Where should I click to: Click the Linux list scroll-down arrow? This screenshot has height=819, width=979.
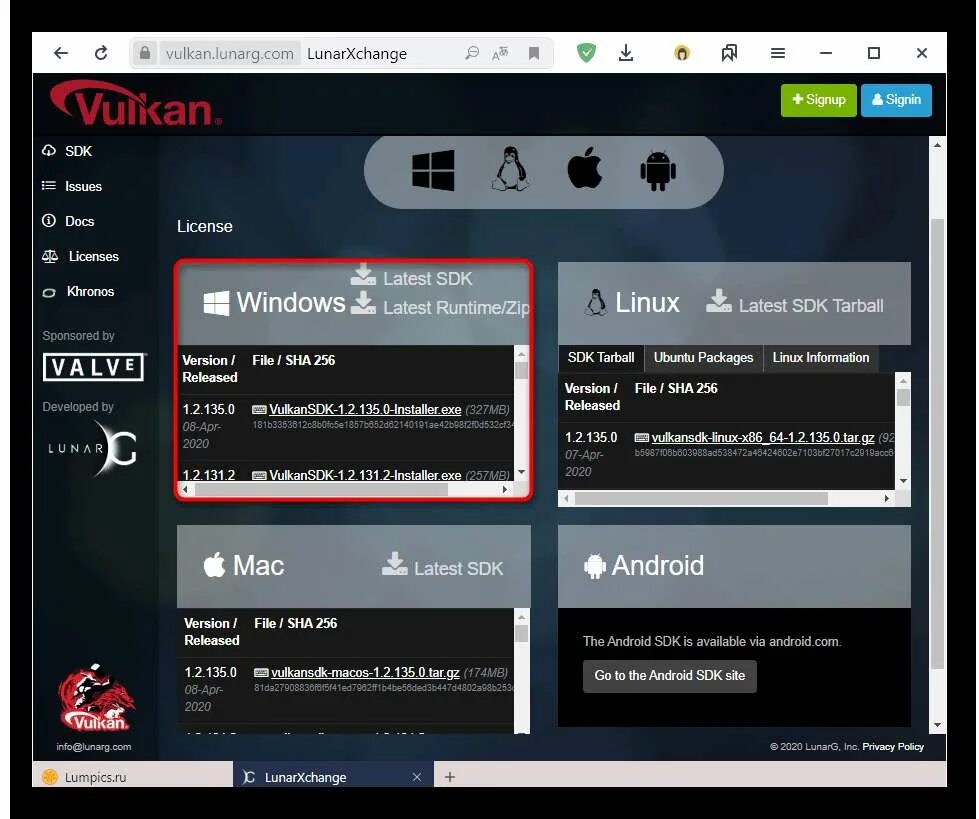click(903, 481)
